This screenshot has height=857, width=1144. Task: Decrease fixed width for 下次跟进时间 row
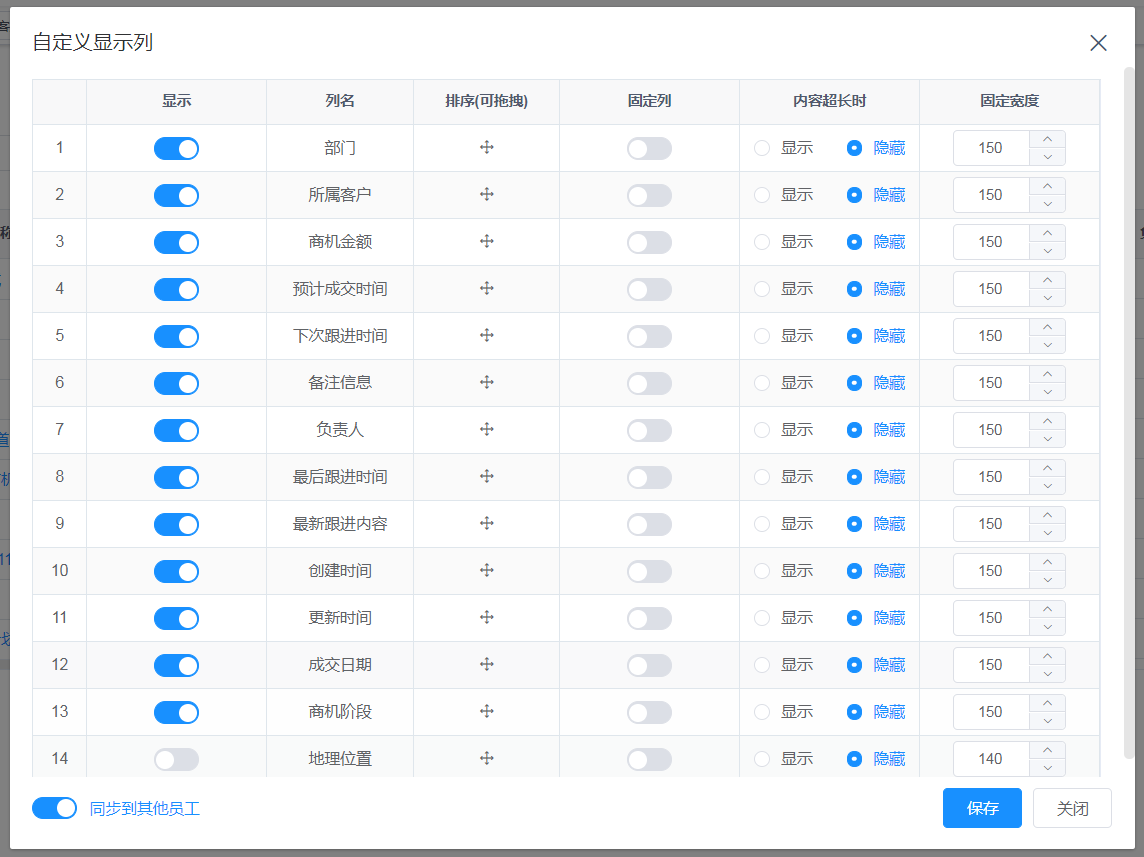tap(1047, 345)
